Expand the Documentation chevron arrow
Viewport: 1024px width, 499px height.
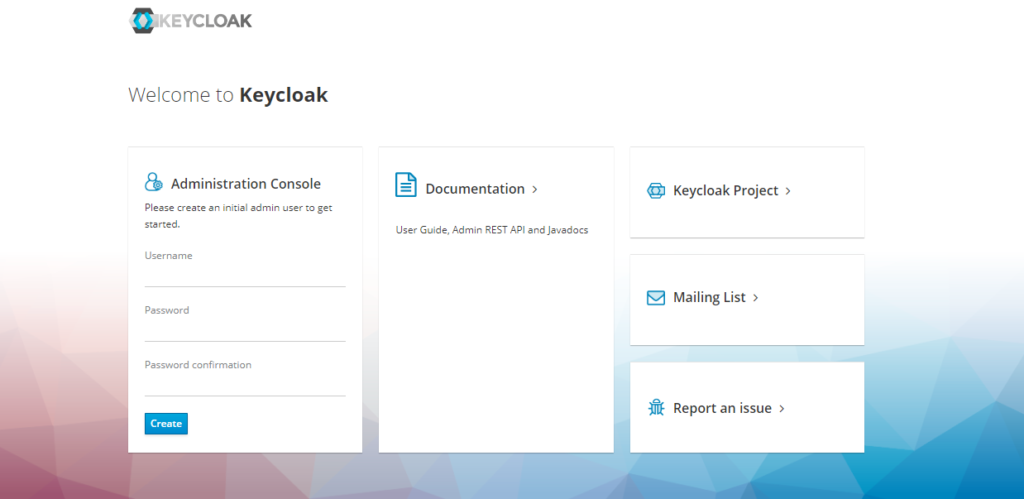534,189
